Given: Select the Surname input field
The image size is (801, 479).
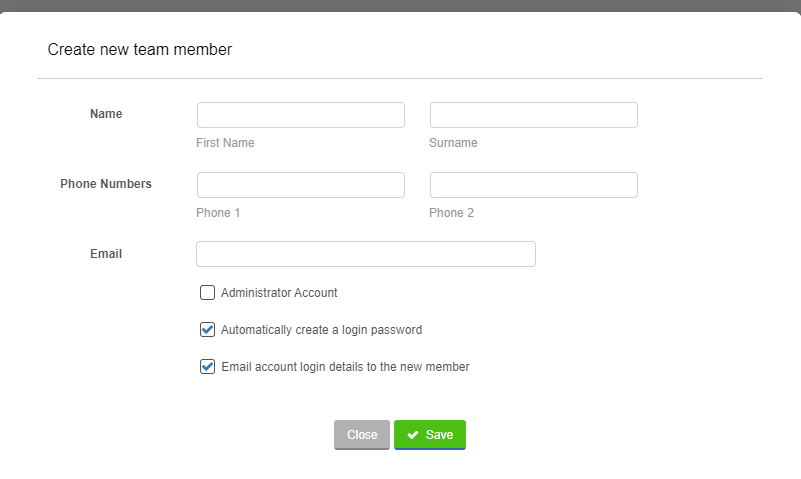Looking at the screenshot, I should pyautogui.click(x=534, y=115).
